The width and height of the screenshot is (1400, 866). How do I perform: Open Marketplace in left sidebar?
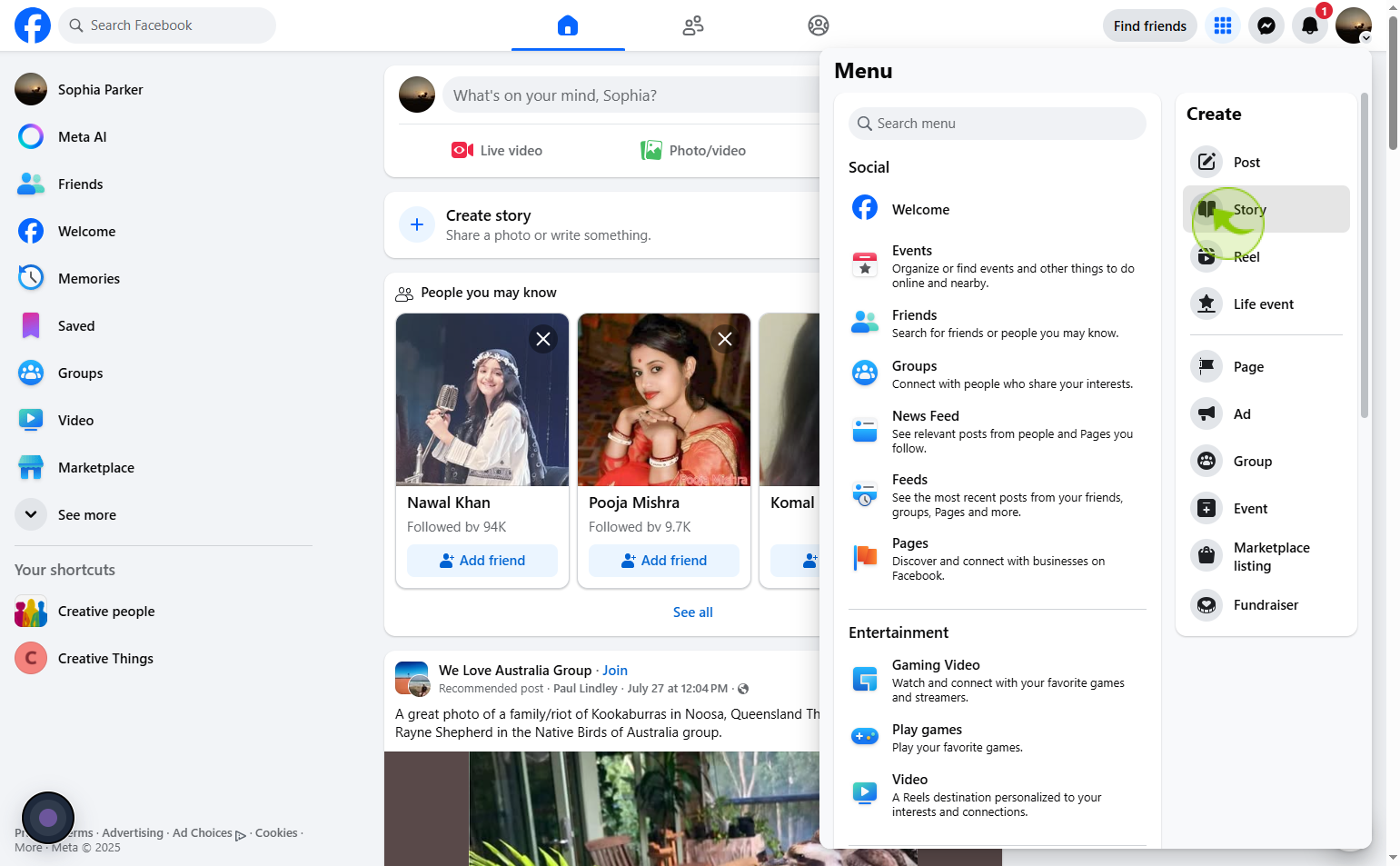pos(164,468)
